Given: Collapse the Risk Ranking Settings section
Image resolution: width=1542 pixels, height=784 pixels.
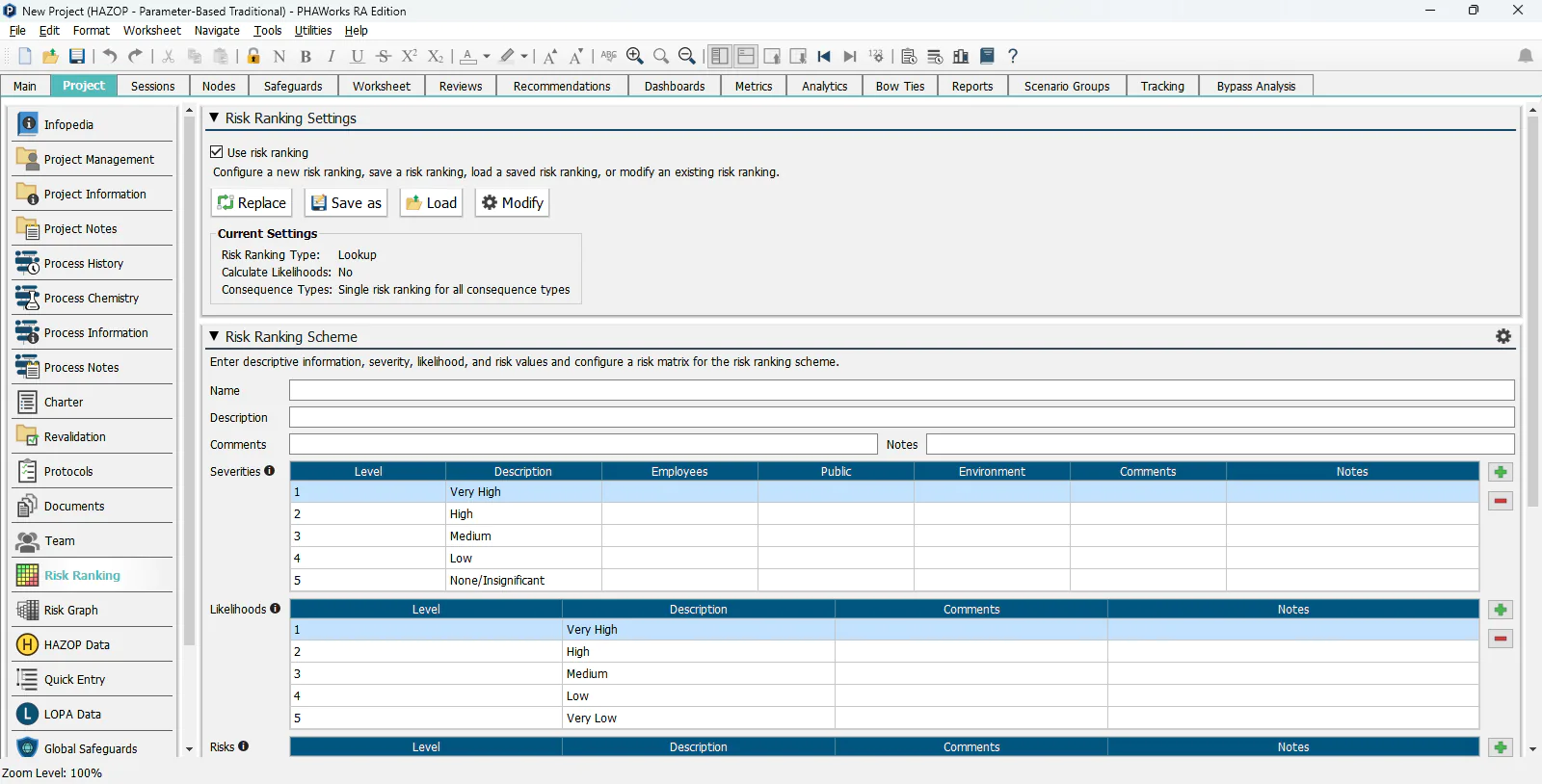Looking at the screenshot, I should pyautogui.click(x=214, y=118).
